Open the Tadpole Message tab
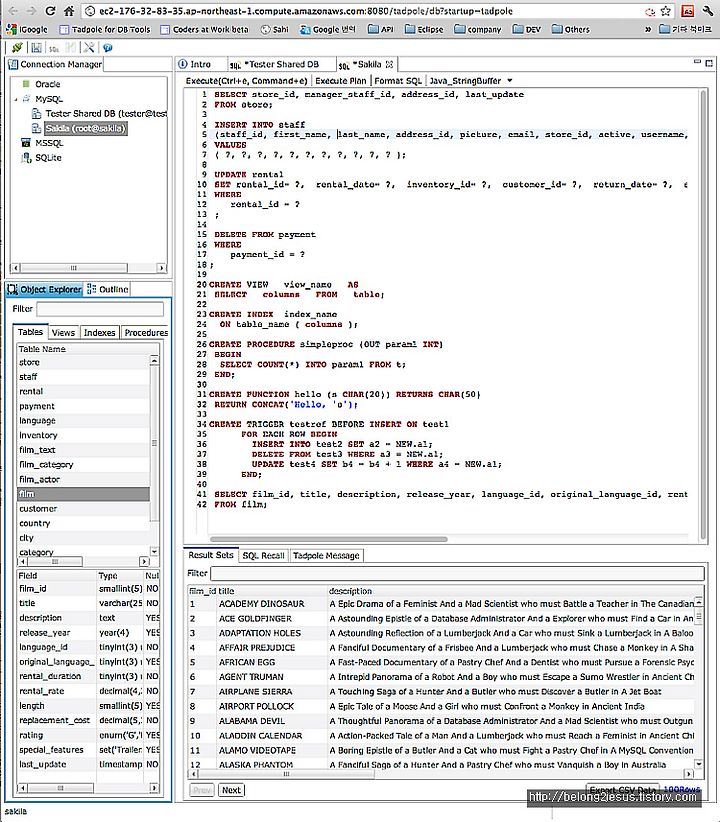This screenshot has width=720, height=822. click(326, 555)
